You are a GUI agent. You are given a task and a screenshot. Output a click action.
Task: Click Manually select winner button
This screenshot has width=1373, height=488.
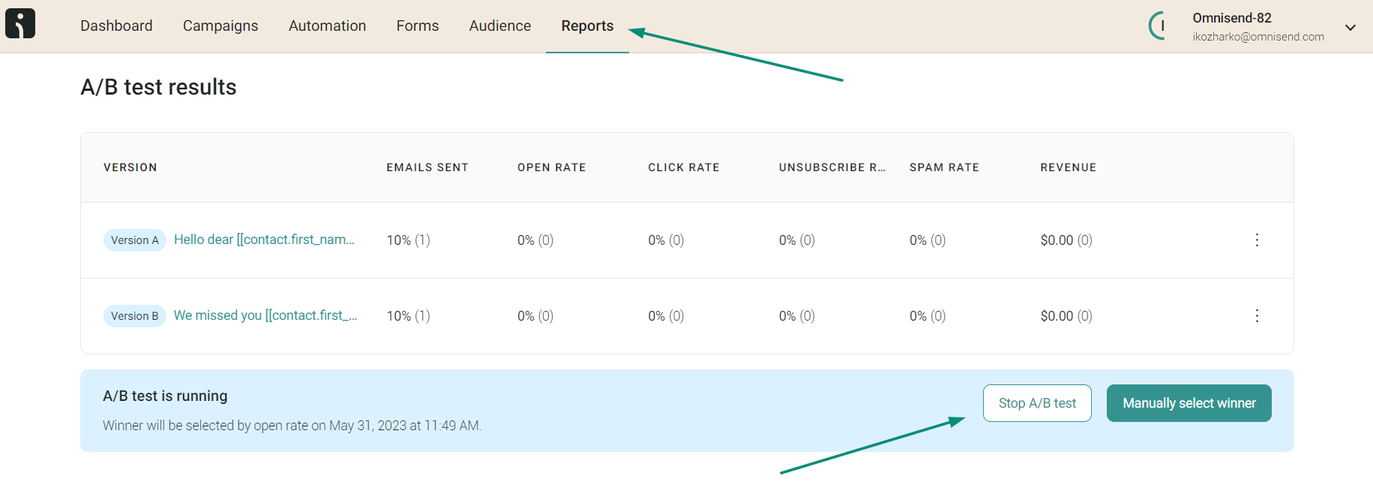tap(1188, 403)
